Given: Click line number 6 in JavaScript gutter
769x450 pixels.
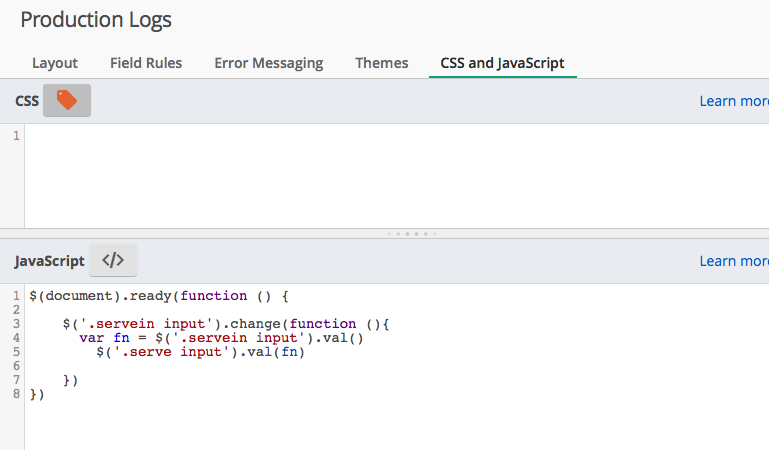Looking at the screenshot, I should point(16,366).
